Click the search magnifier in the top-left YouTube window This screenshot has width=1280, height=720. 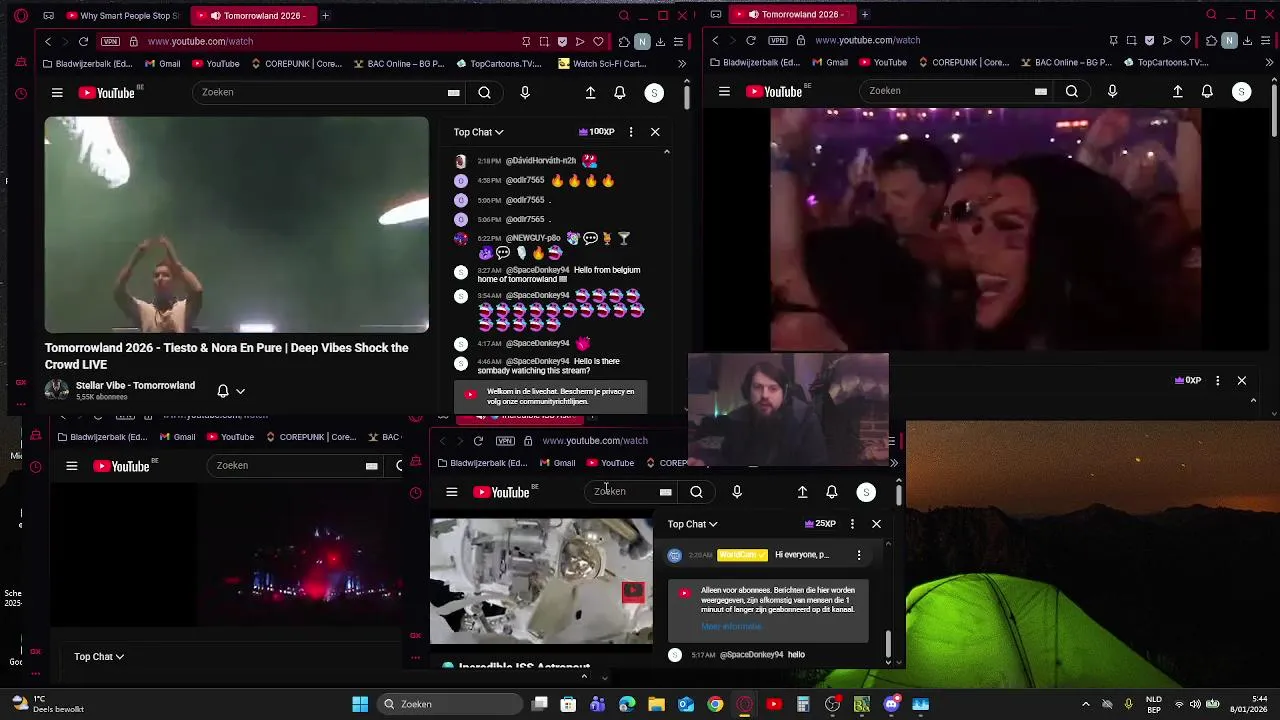484,93
